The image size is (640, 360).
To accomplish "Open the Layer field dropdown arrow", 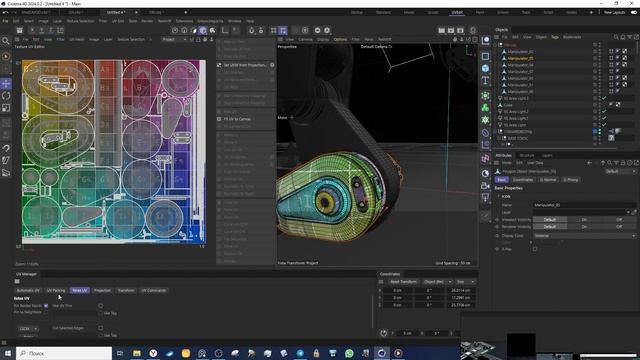I will click(x=628, y=212).
